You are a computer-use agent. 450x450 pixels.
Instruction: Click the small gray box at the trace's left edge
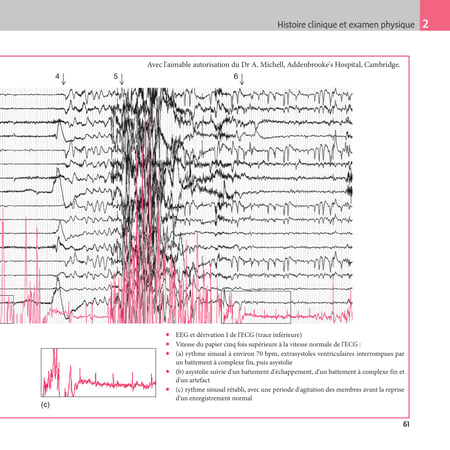7,309
